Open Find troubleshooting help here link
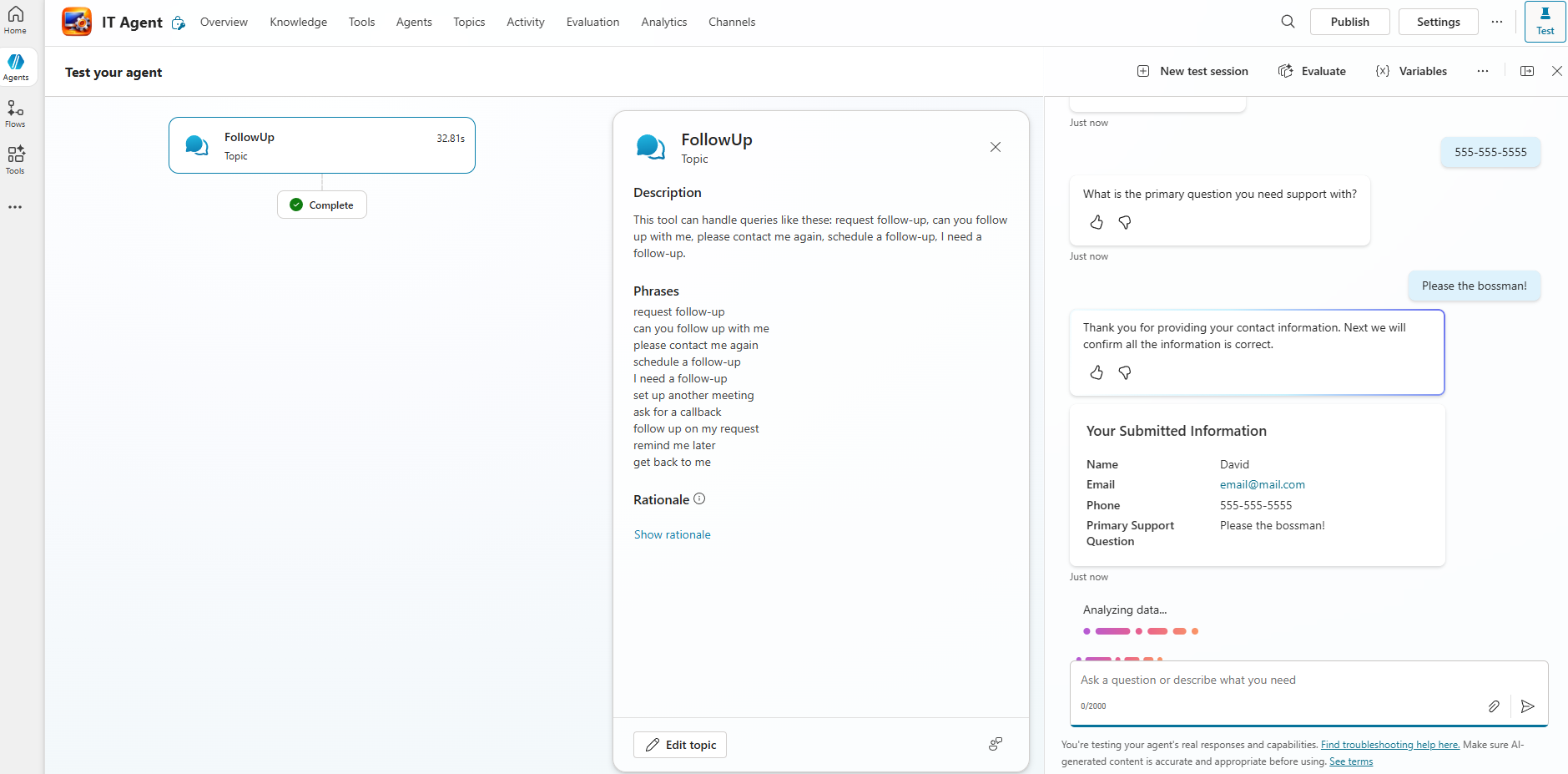 point(1389,745)
